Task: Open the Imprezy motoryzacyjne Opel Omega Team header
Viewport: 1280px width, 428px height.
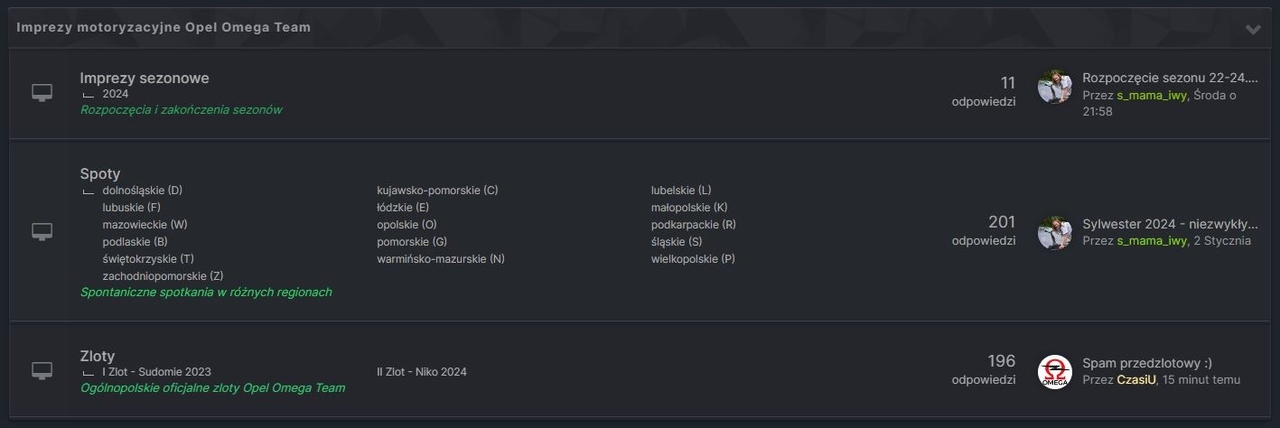Action: (163, 27)
